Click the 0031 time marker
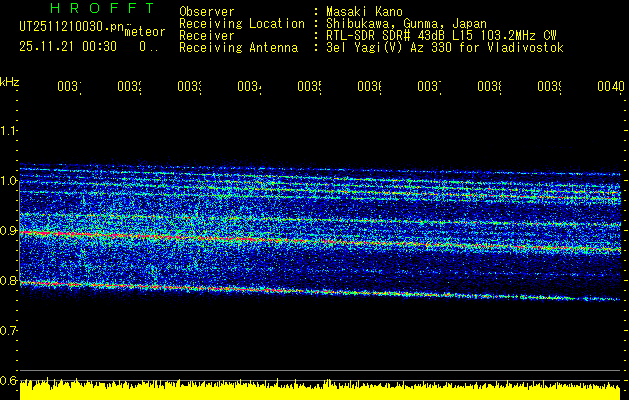The image size is (629, 400). (x=69, y=86)
